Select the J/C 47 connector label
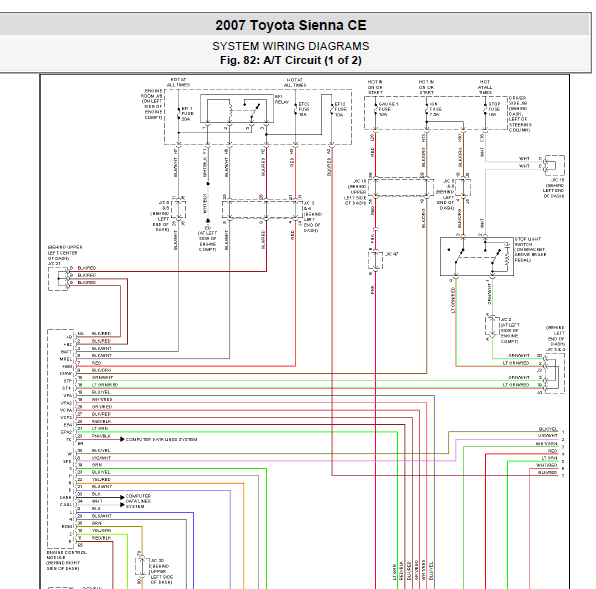This screenshot has width=596, height=589. coord(392,254)
